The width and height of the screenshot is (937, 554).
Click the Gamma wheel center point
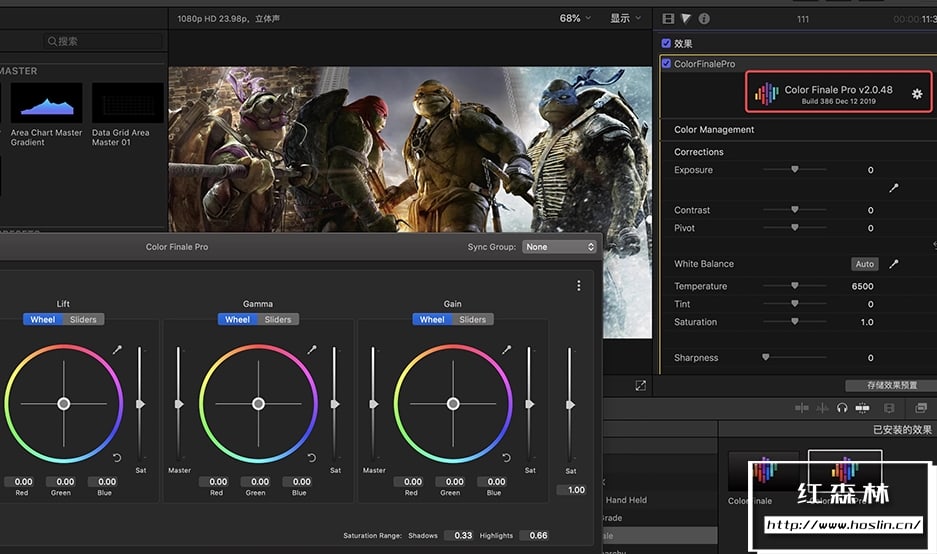[258, 404]
